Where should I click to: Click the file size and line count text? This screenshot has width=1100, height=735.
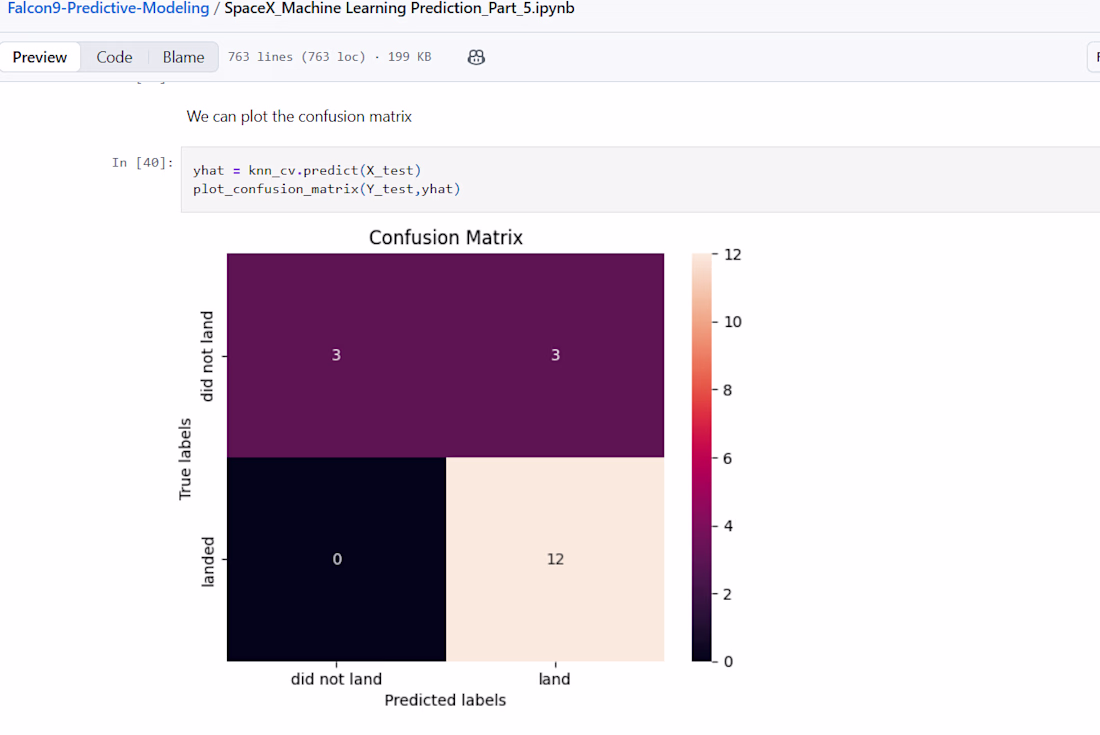pos(329,57)
